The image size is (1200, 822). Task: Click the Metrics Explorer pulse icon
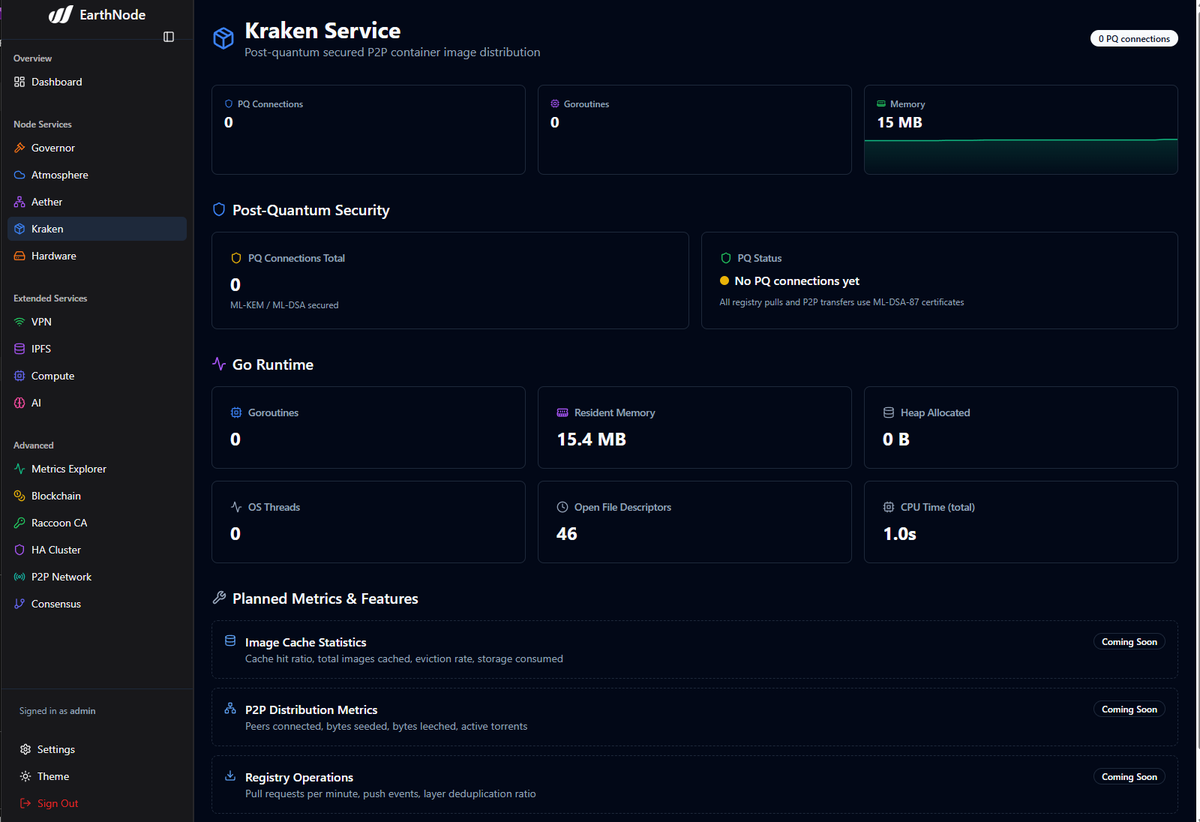coord(20,469)
